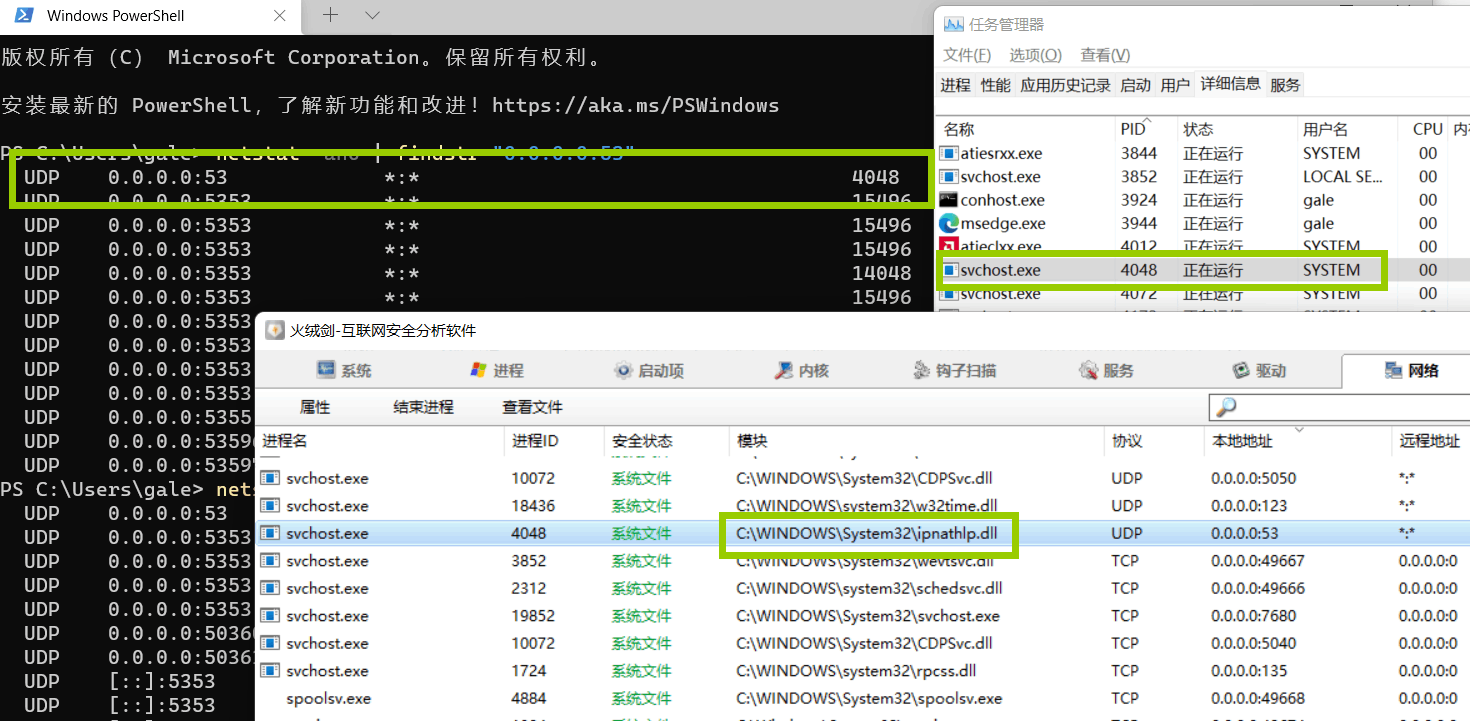Open the 文件(F) menu in Task Manager
The image size is (1470, 721).
tap(967, 55)
